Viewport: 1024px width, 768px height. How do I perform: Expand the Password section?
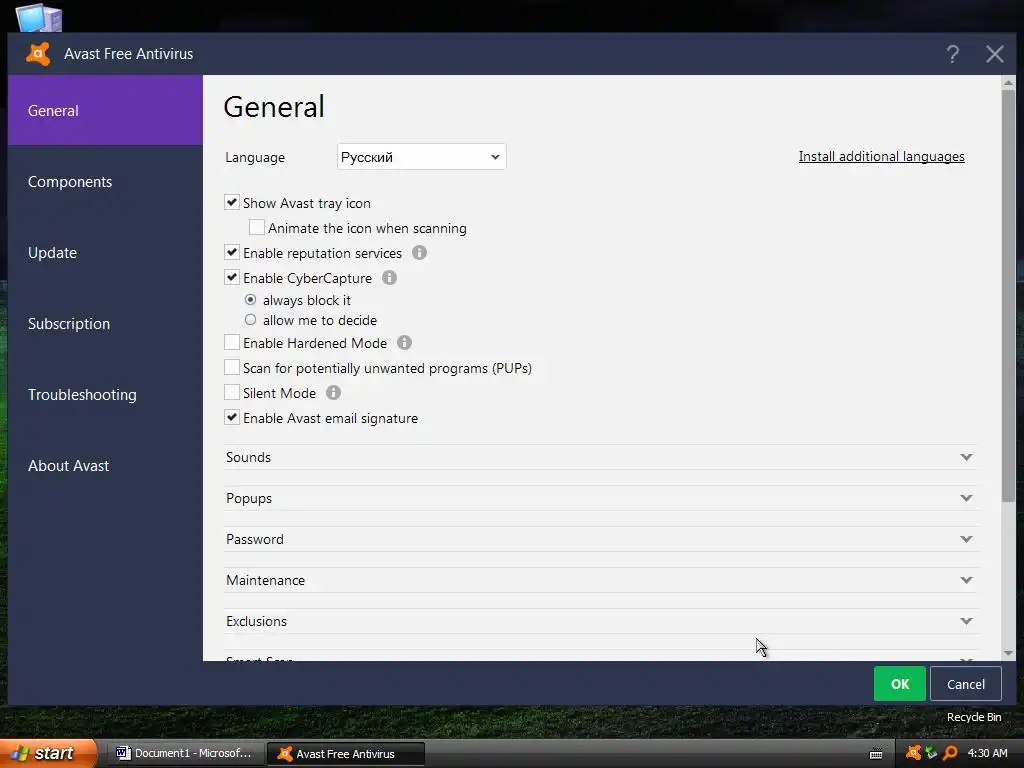(601, 539)
